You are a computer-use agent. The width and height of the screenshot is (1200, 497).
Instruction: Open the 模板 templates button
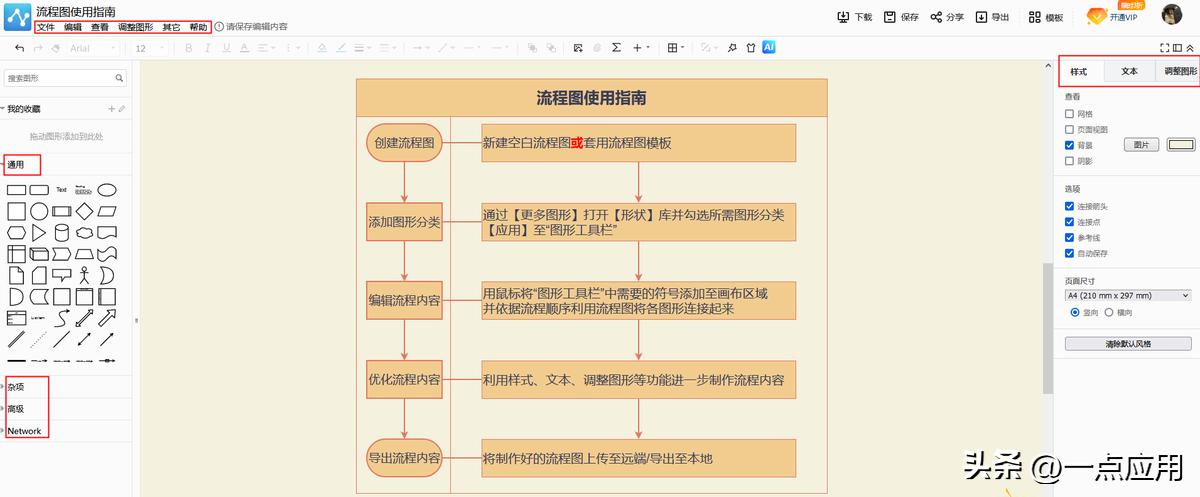(1046, 17)
